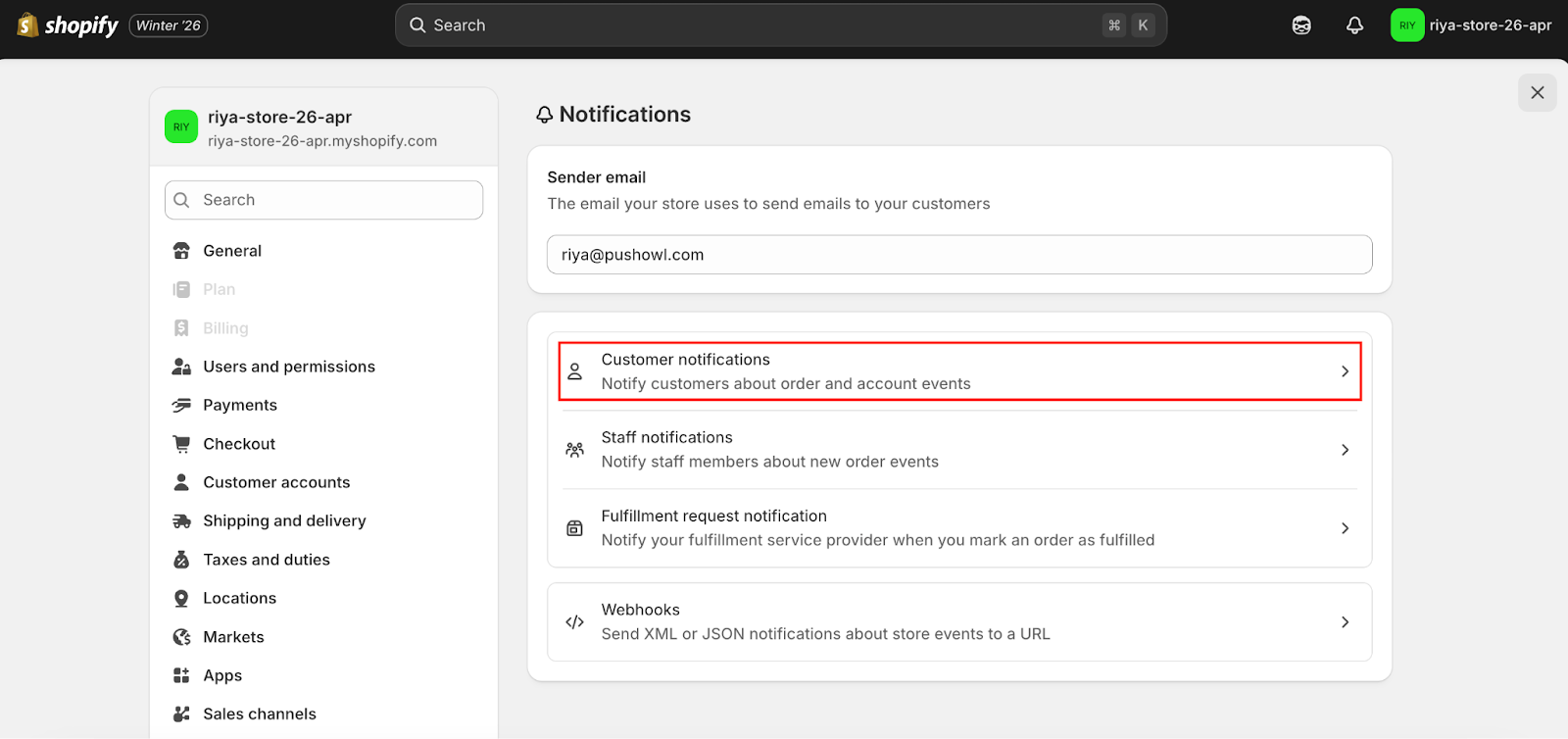Click the 'Sender email' heading text
The width and height of the screenshot is (1568, 739).
click(597, 177)
